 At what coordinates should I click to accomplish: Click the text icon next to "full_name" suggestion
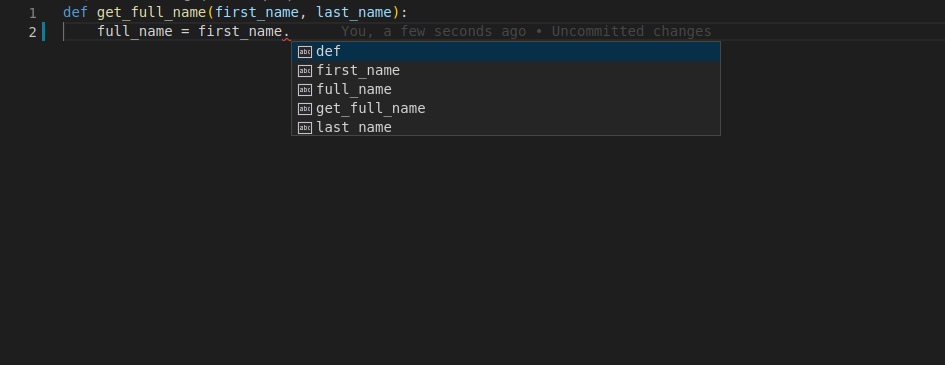click(305, 90)
